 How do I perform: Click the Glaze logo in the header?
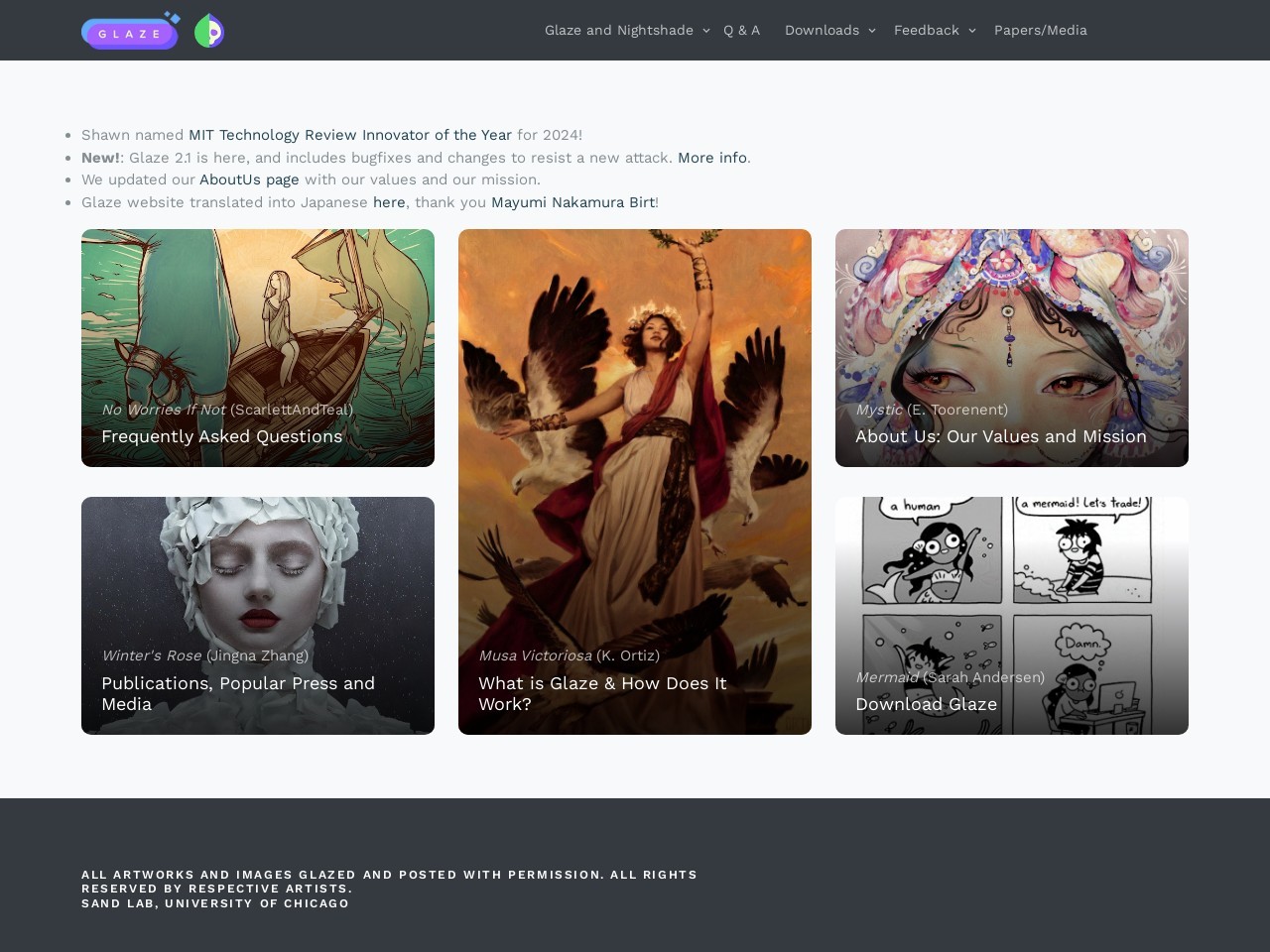point(130,31)
